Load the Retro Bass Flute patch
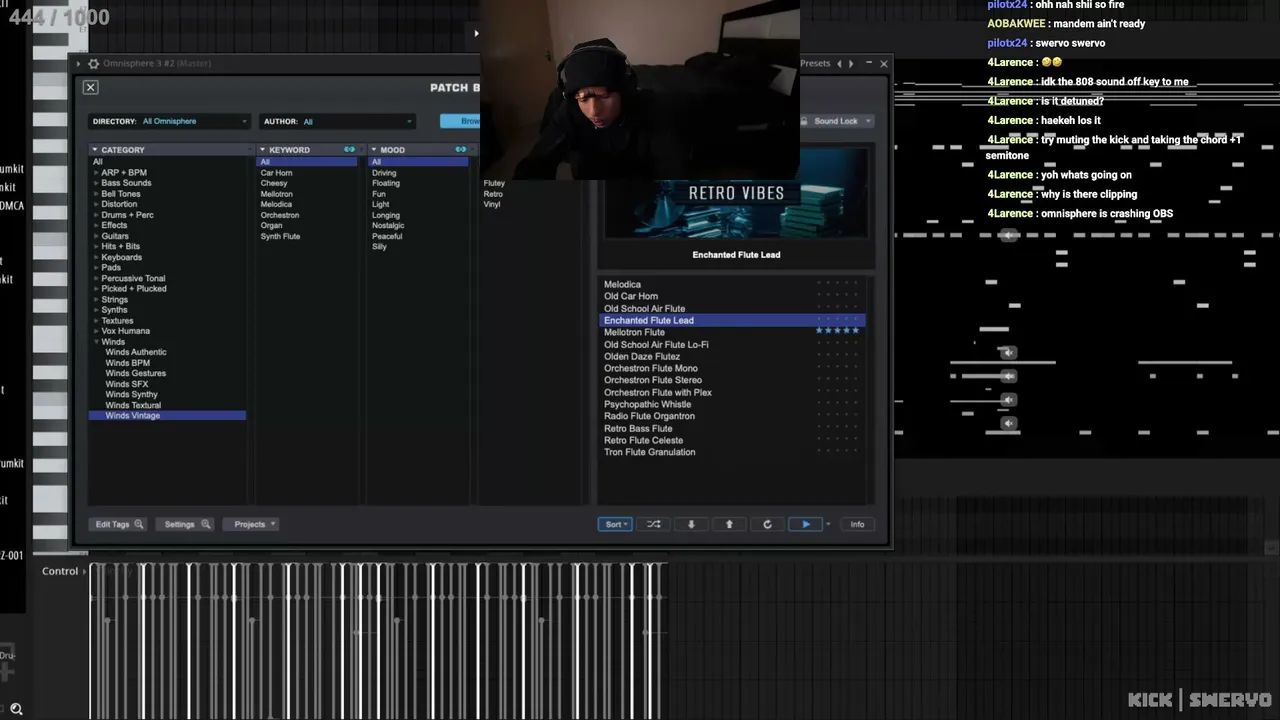 coord(638,429)
